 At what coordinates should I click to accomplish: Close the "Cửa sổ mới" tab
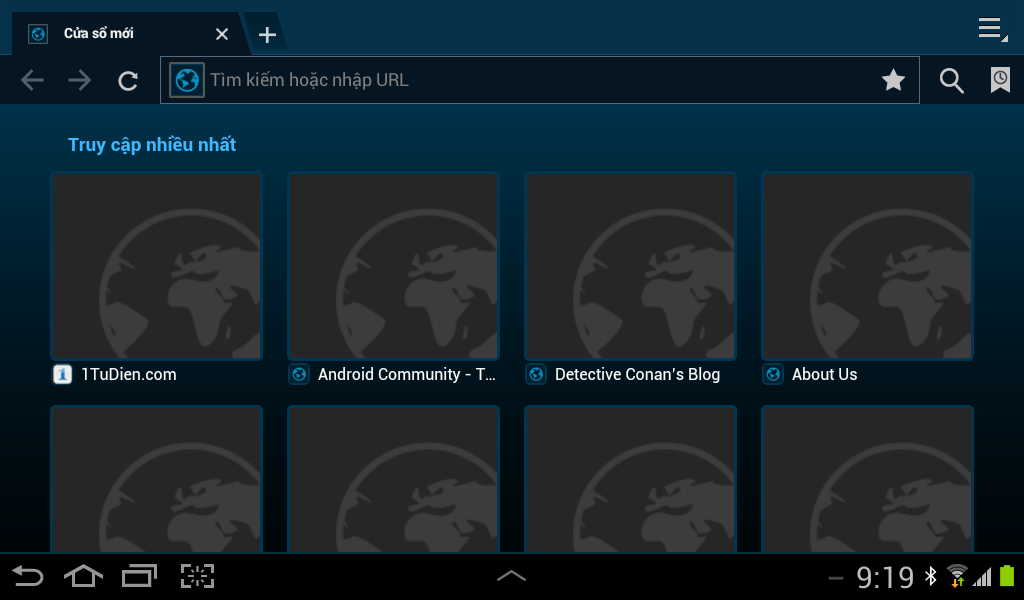pyautogui.click(x=222, y=34)
